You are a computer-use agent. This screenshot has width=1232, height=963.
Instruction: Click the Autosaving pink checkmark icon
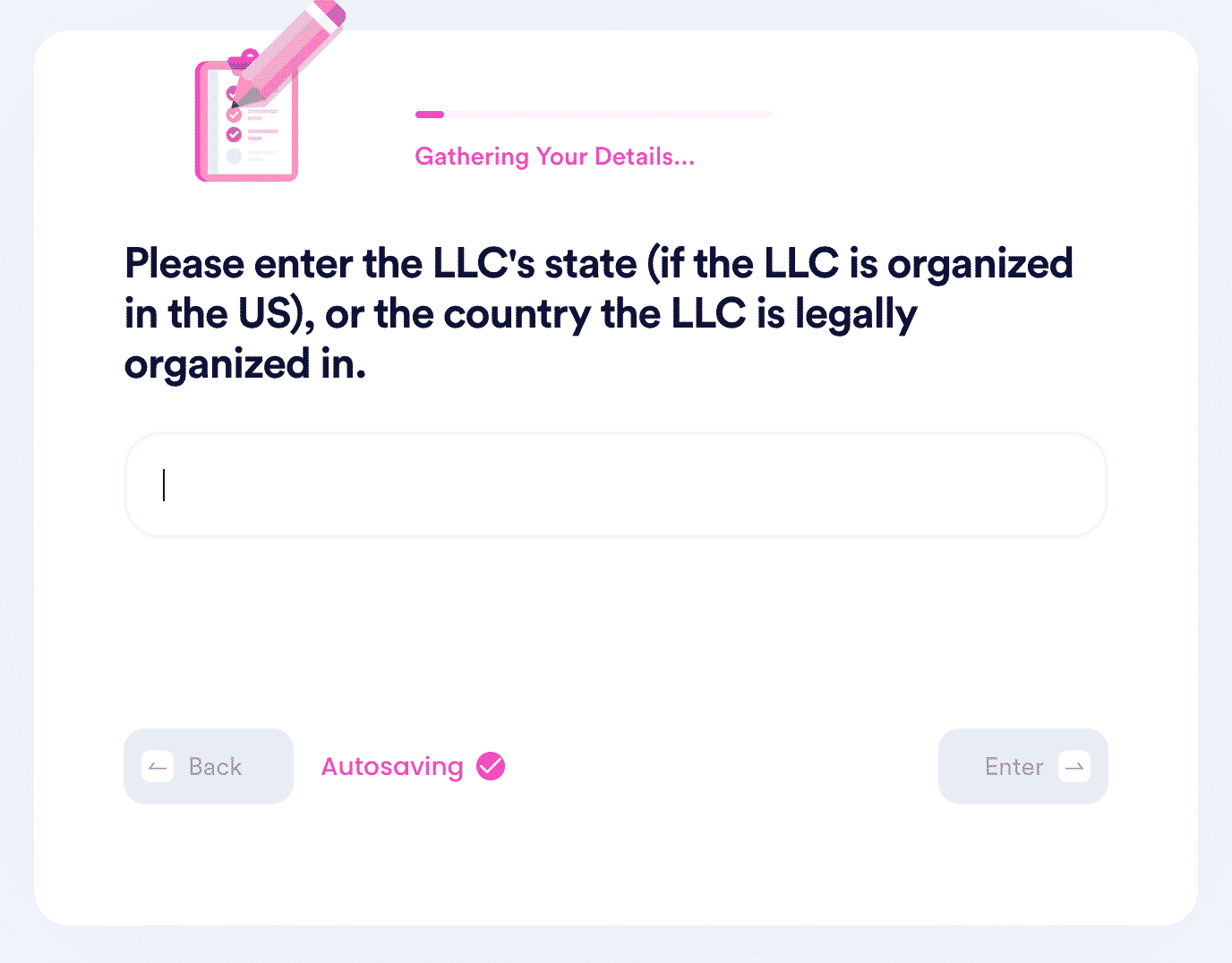(491, 766)
